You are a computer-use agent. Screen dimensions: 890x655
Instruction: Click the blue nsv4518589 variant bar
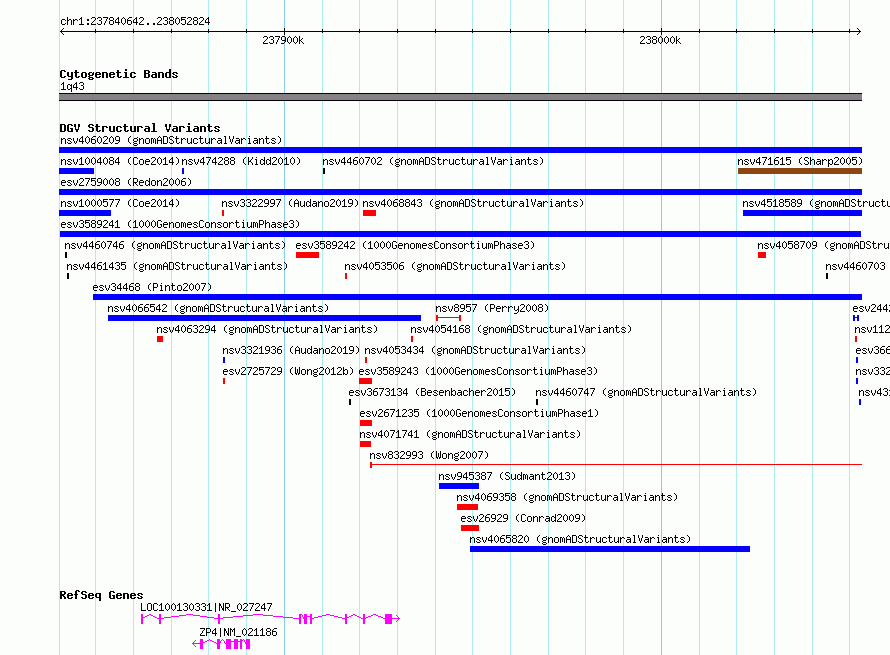[803, 213]
